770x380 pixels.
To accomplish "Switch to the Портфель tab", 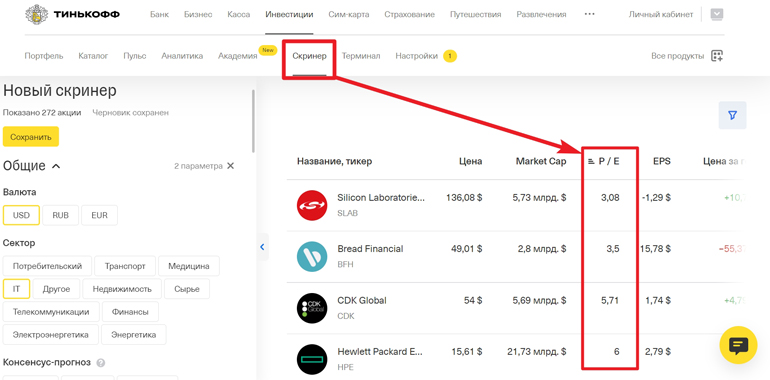I will click(x=44, y=56).
